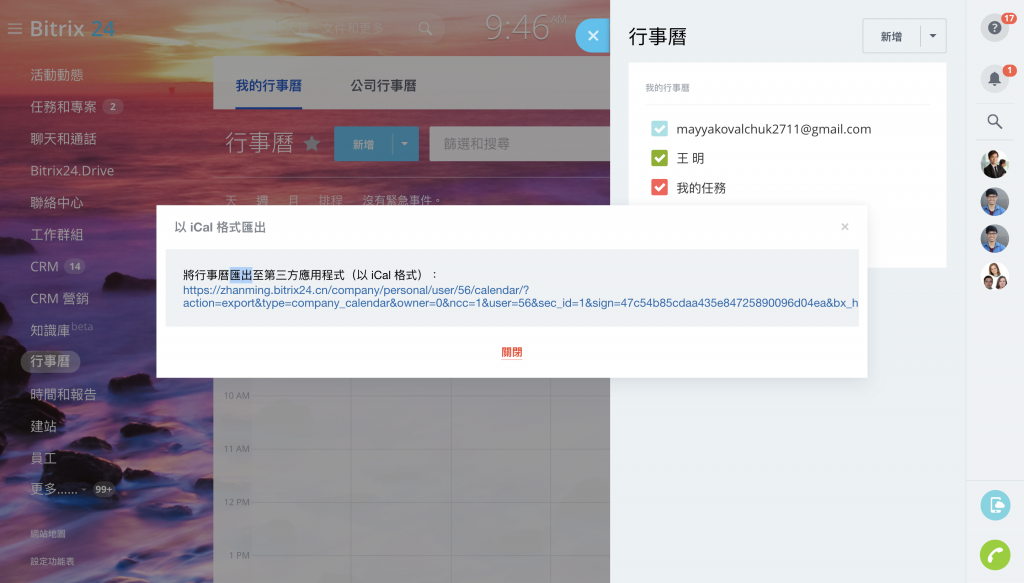Image resolution: width=1024 pixels, height=583 pixels.
Task: Click the search magnifier in right sidebar
Action: pos(995,121)
